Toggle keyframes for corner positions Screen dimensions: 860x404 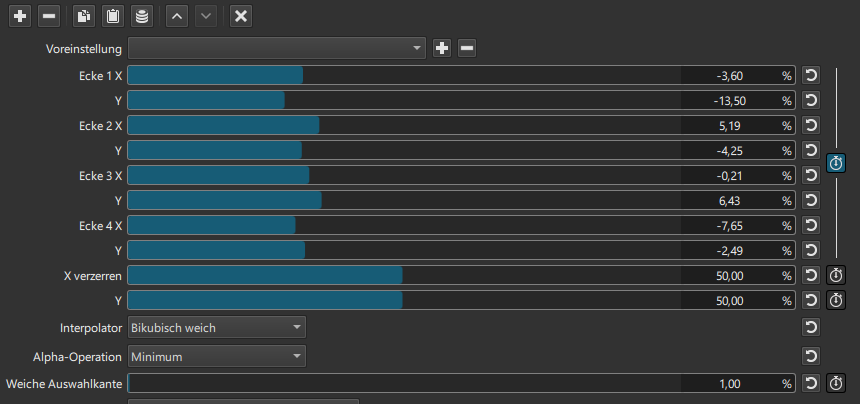pyautogui.click(x=836, y=163)
